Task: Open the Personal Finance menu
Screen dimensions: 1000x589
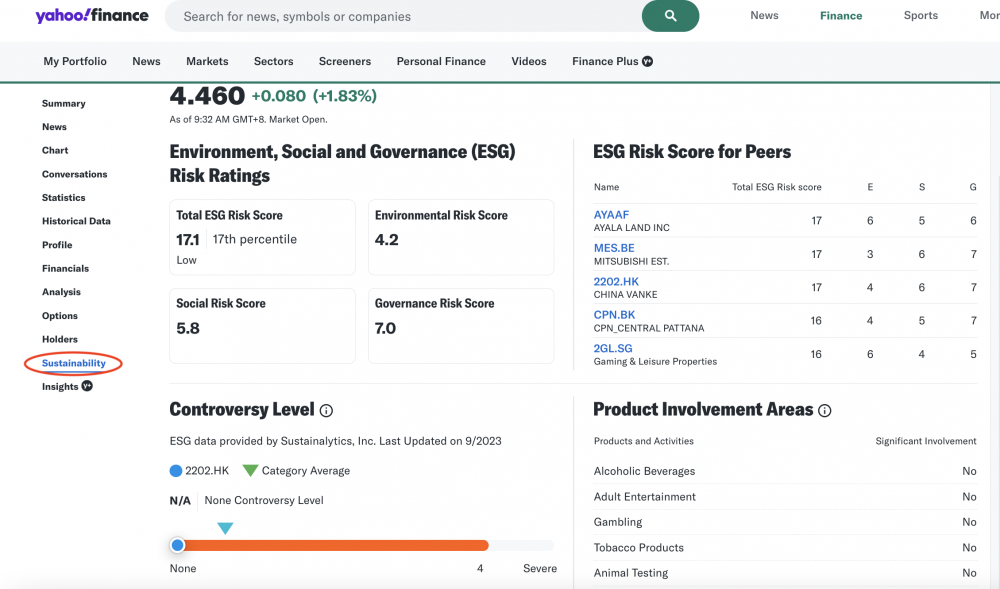Action: [441, 61]
